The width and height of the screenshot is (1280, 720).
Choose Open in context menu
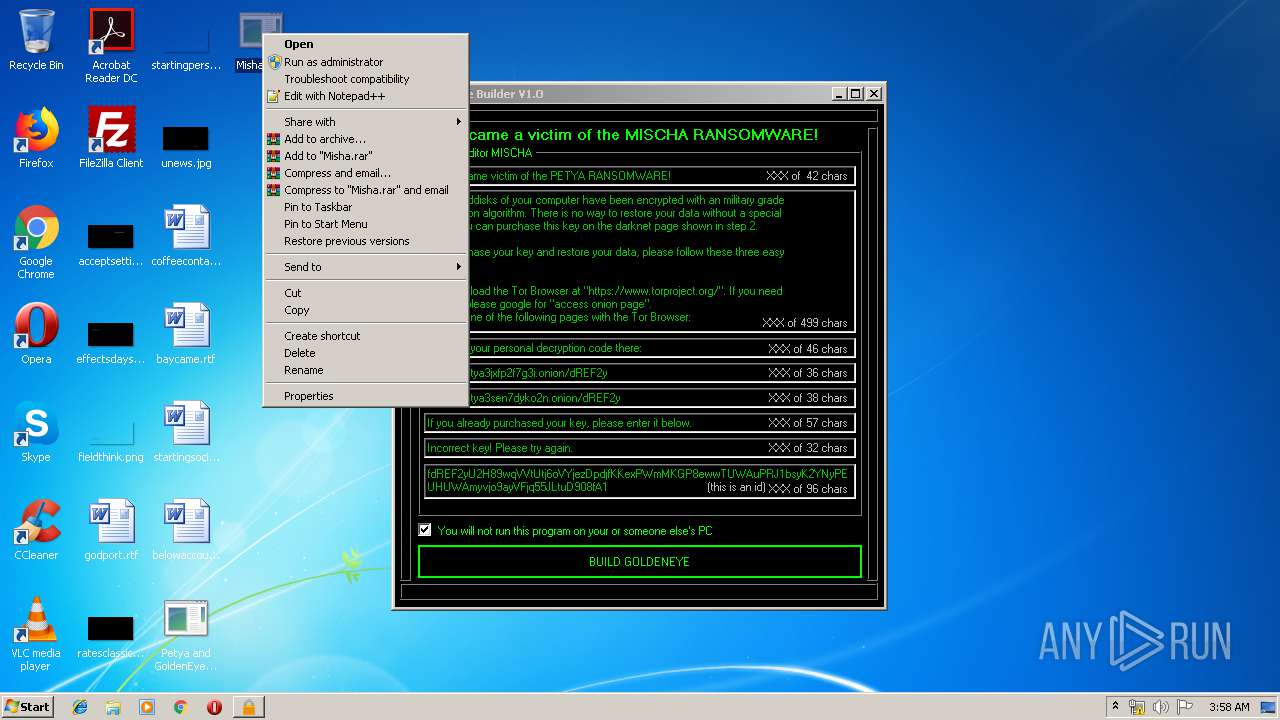365,44
